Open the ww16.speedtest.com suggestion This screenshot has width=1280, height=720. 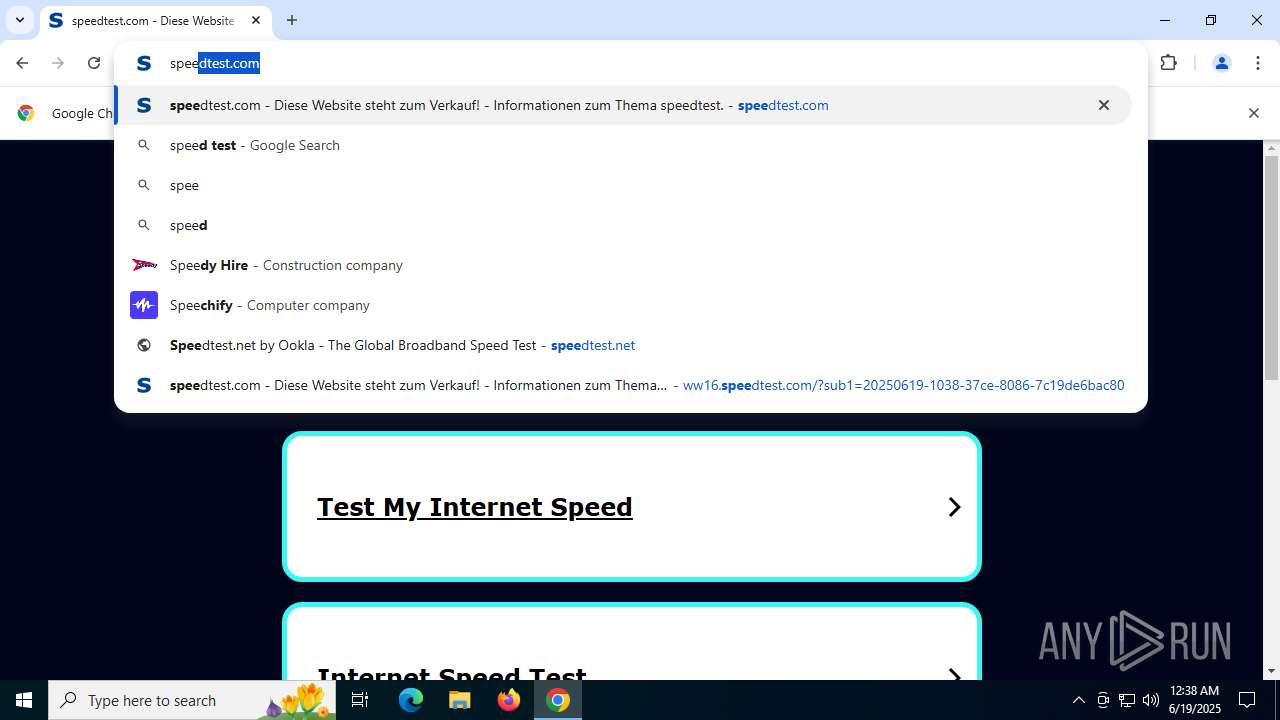point(622,385)
